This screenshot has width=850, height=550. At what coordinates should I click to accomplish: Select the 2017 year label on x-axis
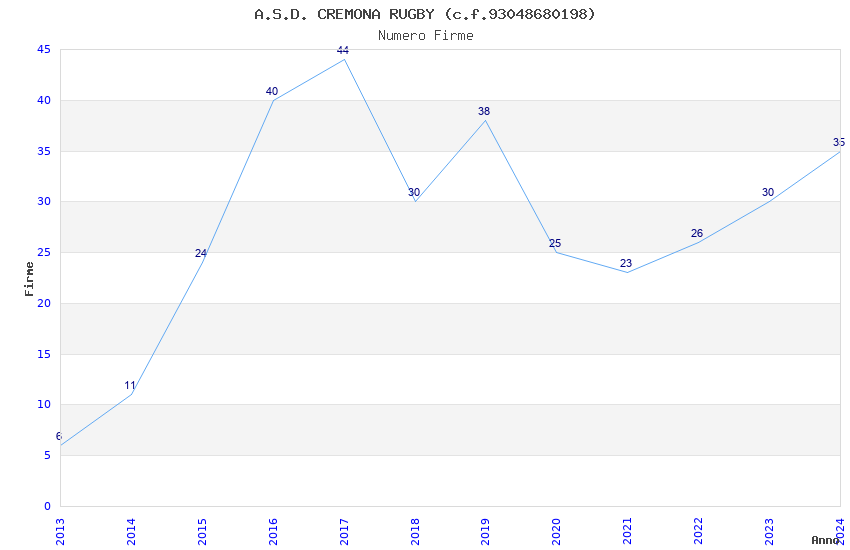coord(344,532)
